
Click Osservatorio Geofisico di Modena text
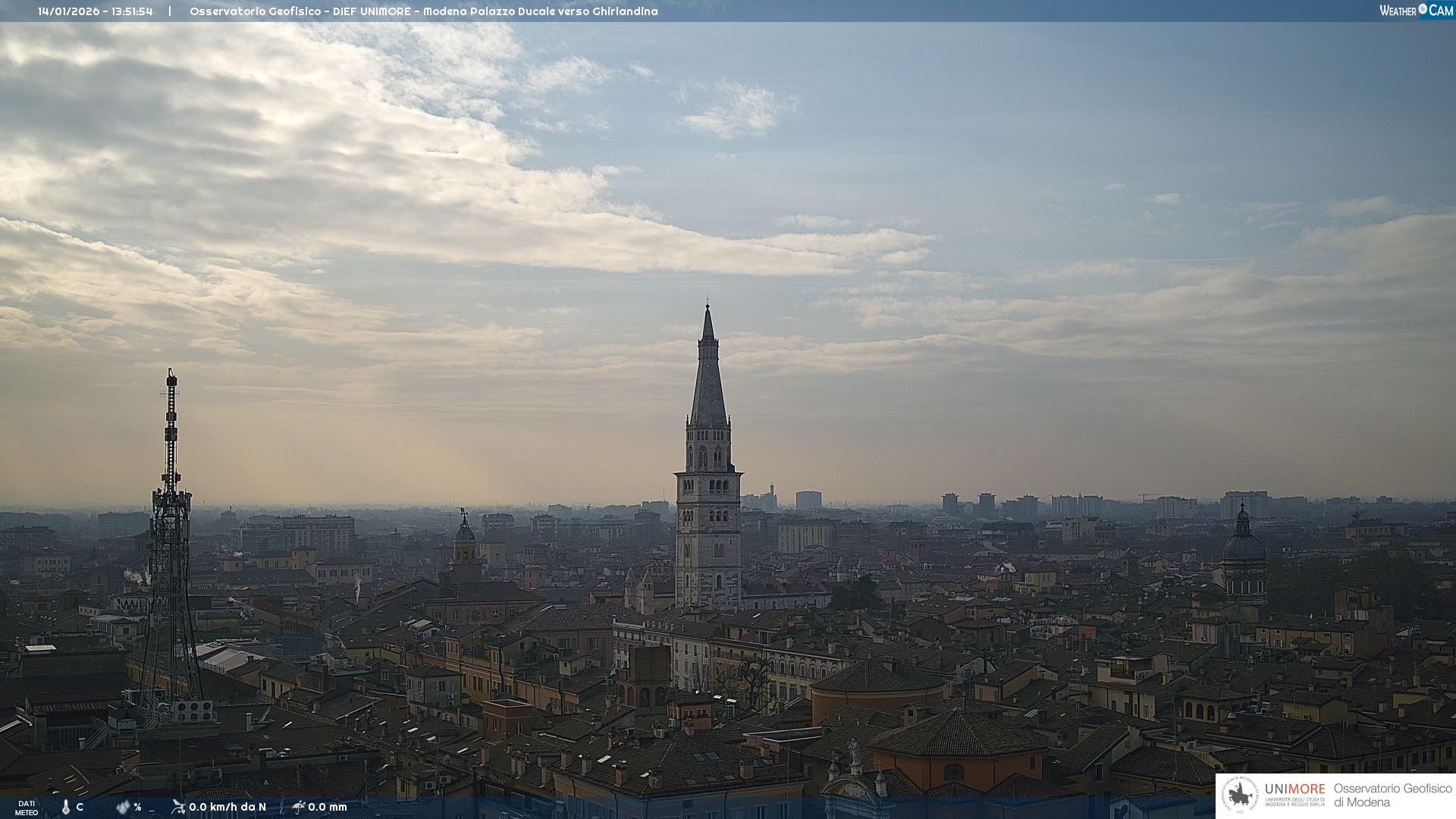(1392, 795)
